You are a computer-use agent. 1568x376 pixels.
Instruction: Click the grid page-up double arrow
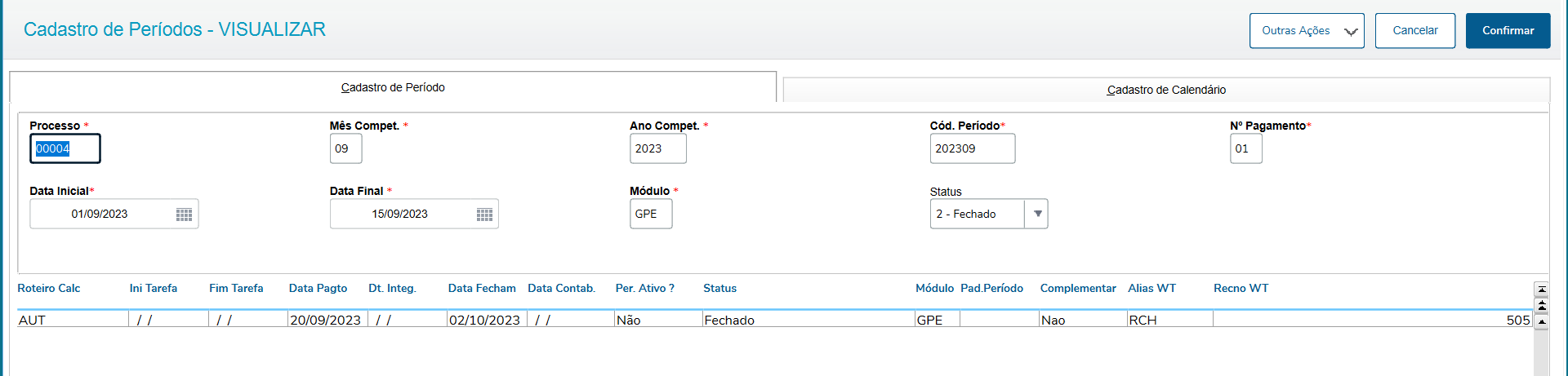1541,305
